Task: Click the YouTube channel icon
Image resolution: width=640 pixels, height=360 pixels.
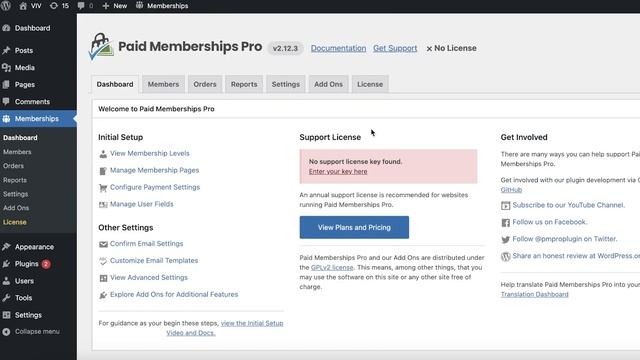Action: (x=505, y=206)
